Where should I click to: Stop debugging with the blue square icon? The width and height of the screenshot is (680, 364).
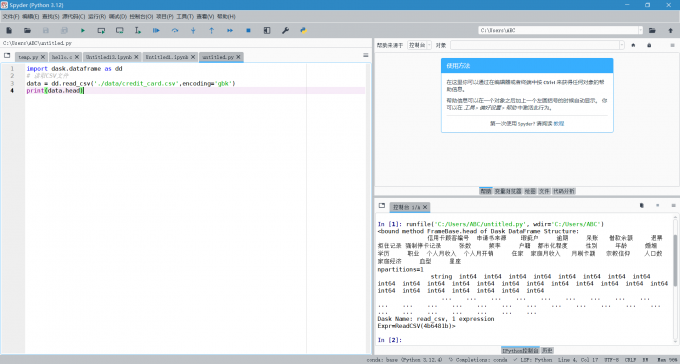tap(248, 30)
